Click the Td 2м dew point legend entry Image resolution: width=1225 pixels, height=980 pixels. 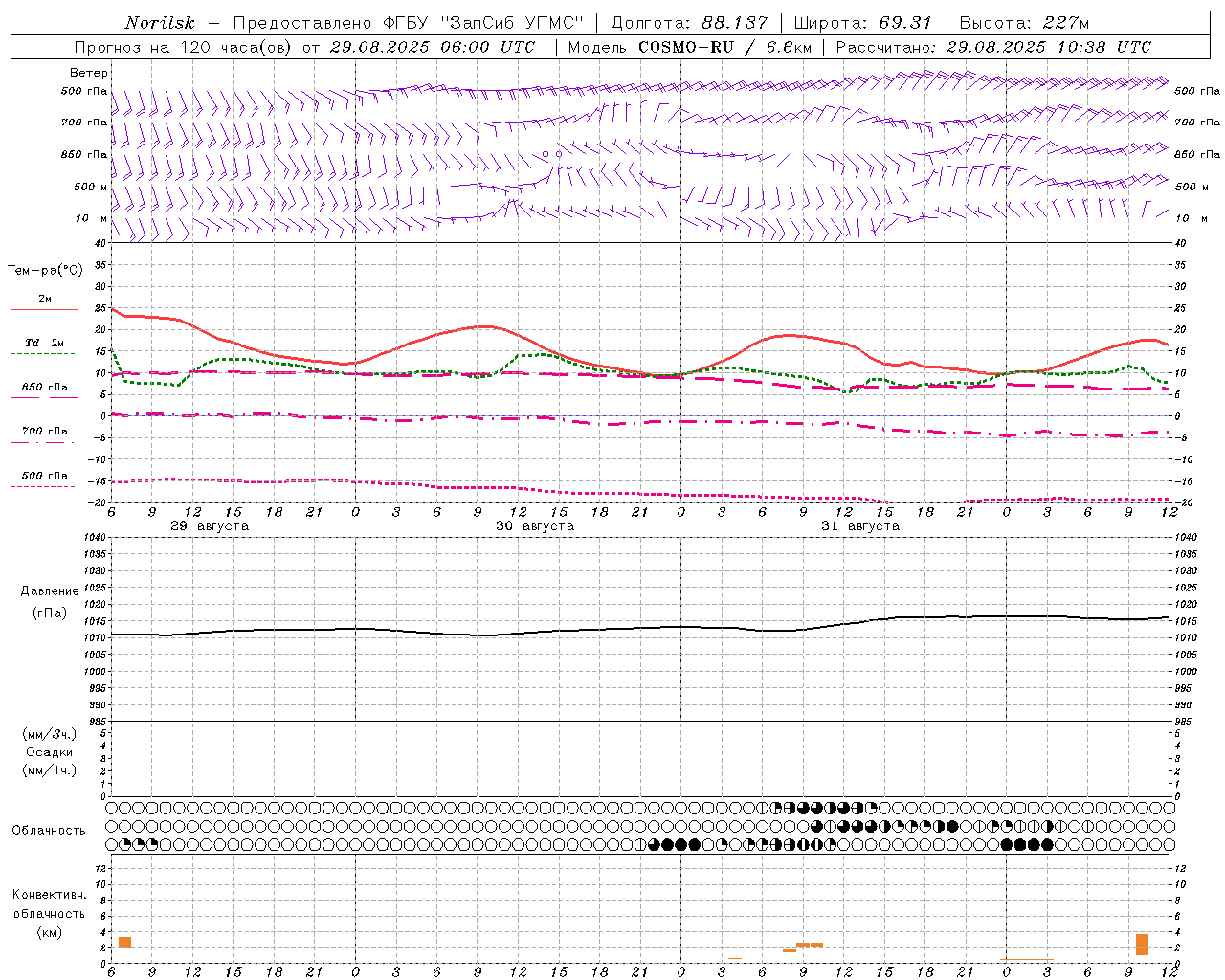tap(45, 343)
